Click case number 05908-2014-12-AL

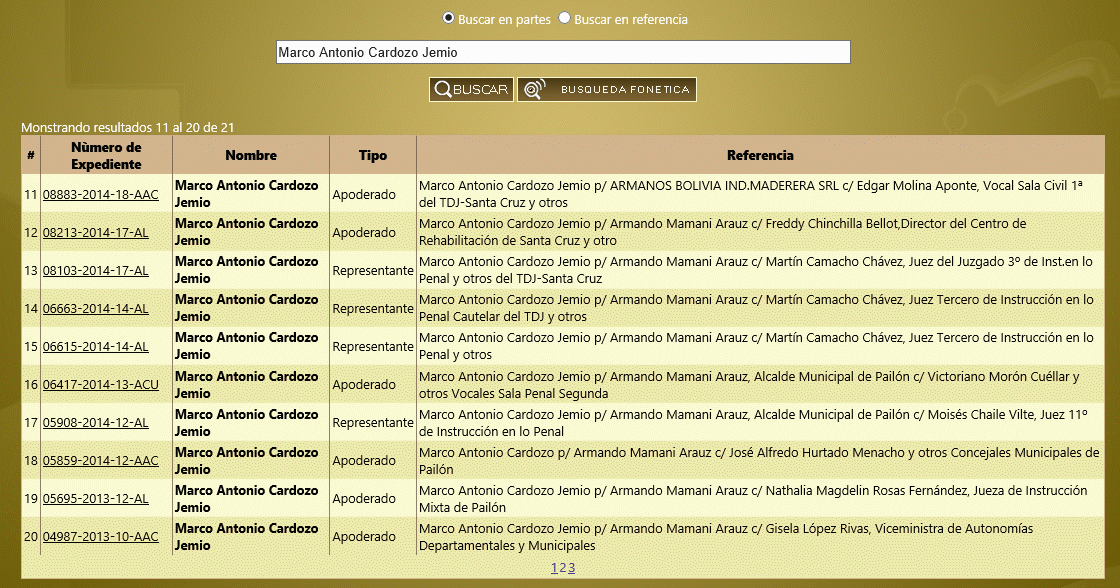click(x=95, y=423)
